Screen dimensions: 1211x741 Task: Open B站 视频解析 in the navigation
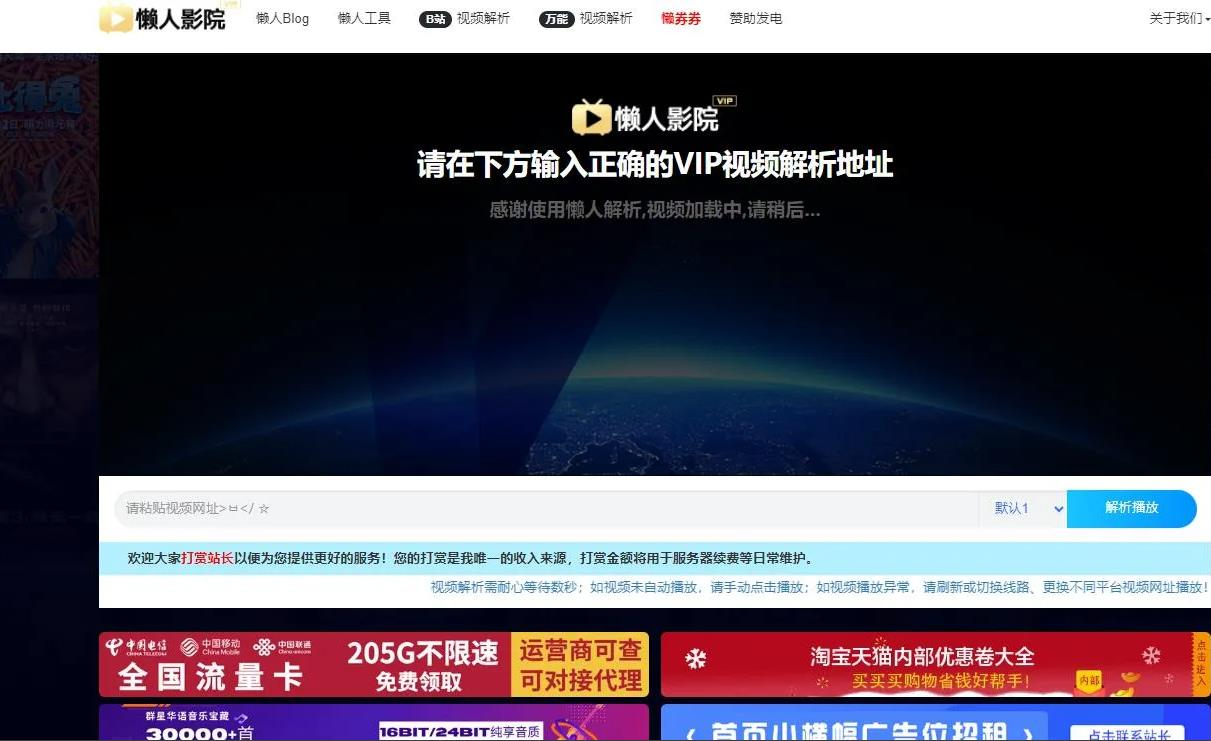[x=464, y=18]
